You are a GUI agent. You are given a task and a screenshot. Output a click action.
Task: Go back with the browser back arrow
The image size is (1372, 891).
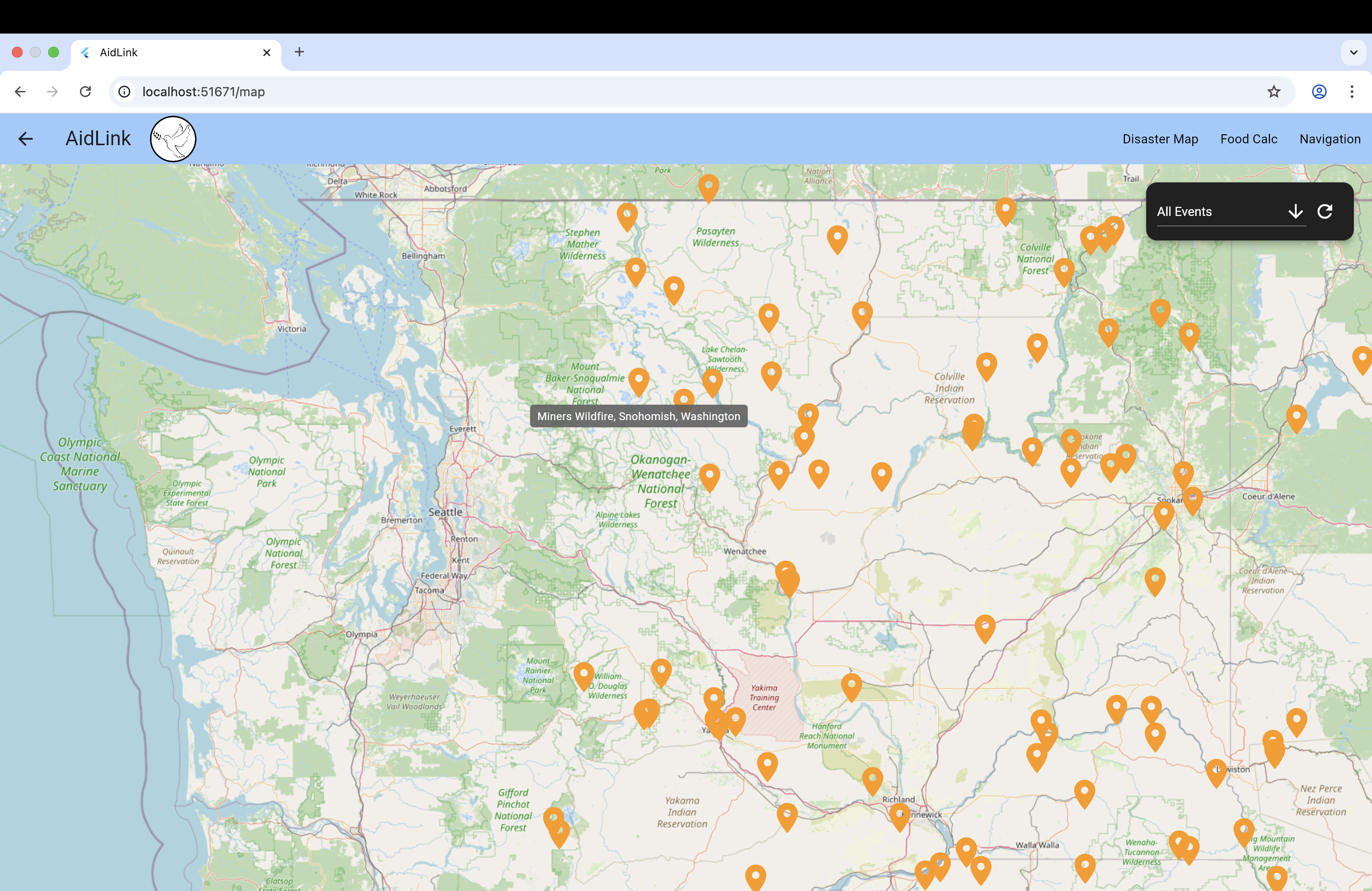tap(20, 92)
